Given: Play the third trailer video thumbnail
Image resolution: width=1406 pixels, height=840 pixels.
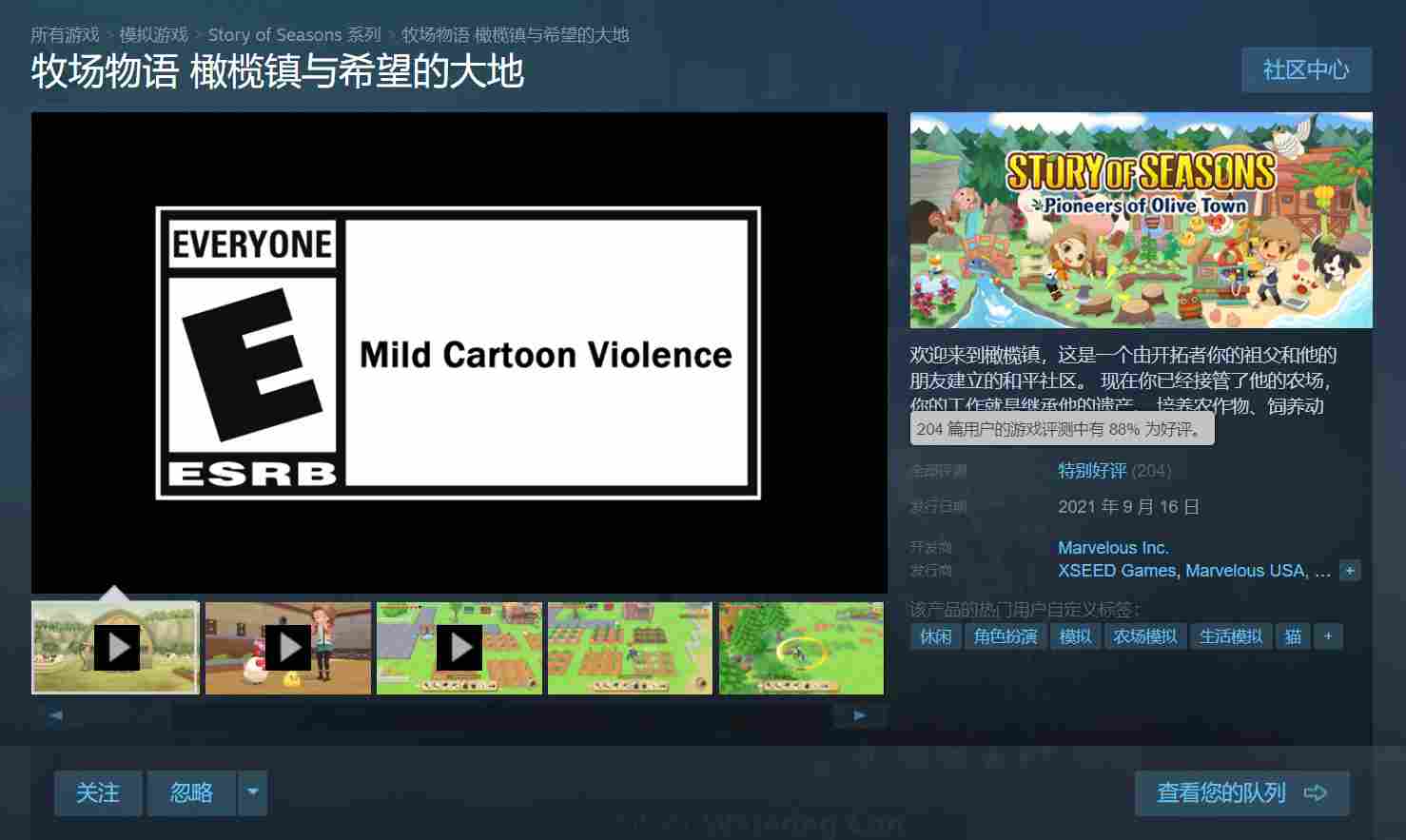Looking at the screenshot, I should tap(459, 648).
